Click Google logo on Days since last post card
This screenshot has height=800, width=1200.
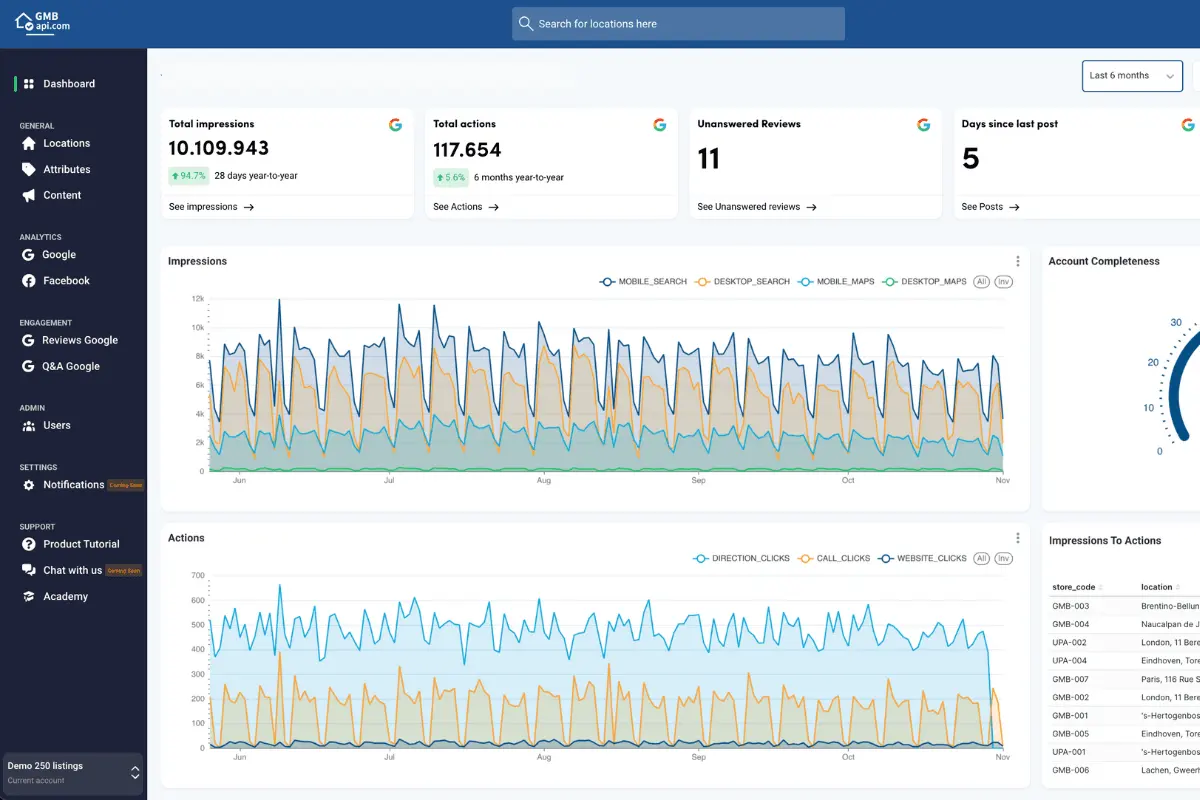(x=1188, y=125)
